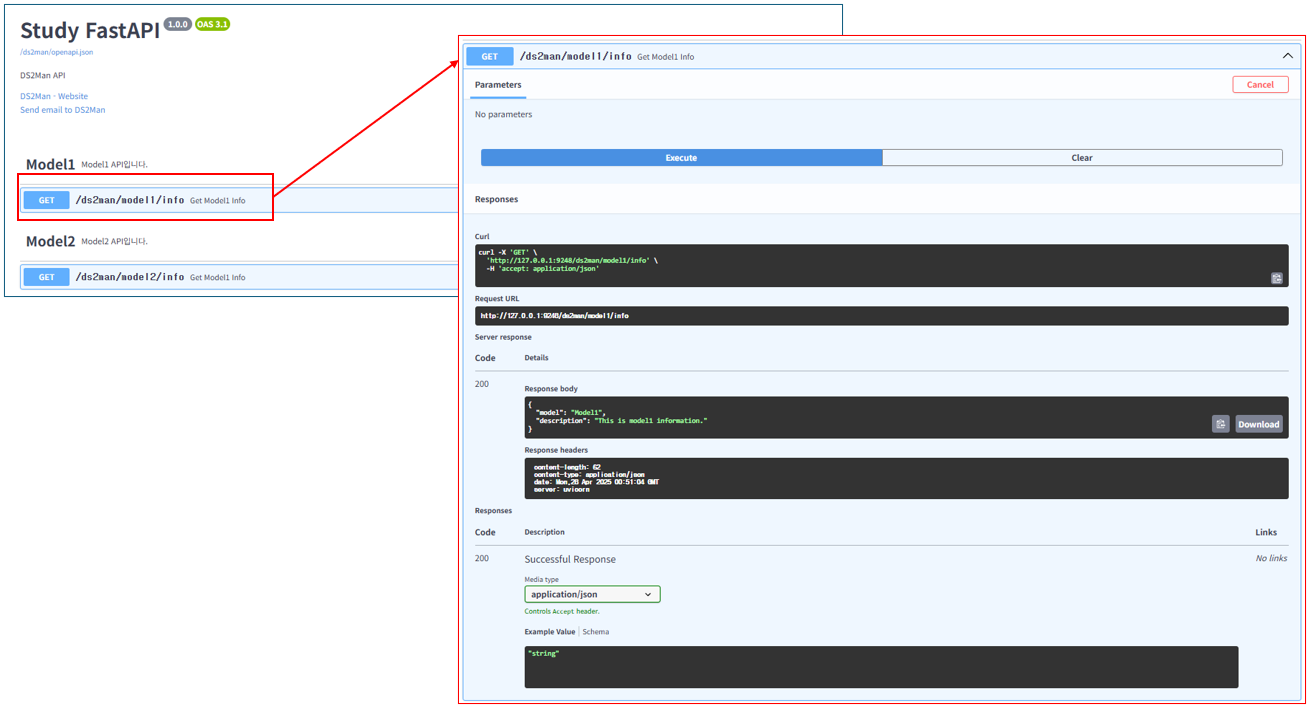This screenshot has height=711, width=1313.
Task: Click the OAS 3.1 badge
Action: point(212,24)
